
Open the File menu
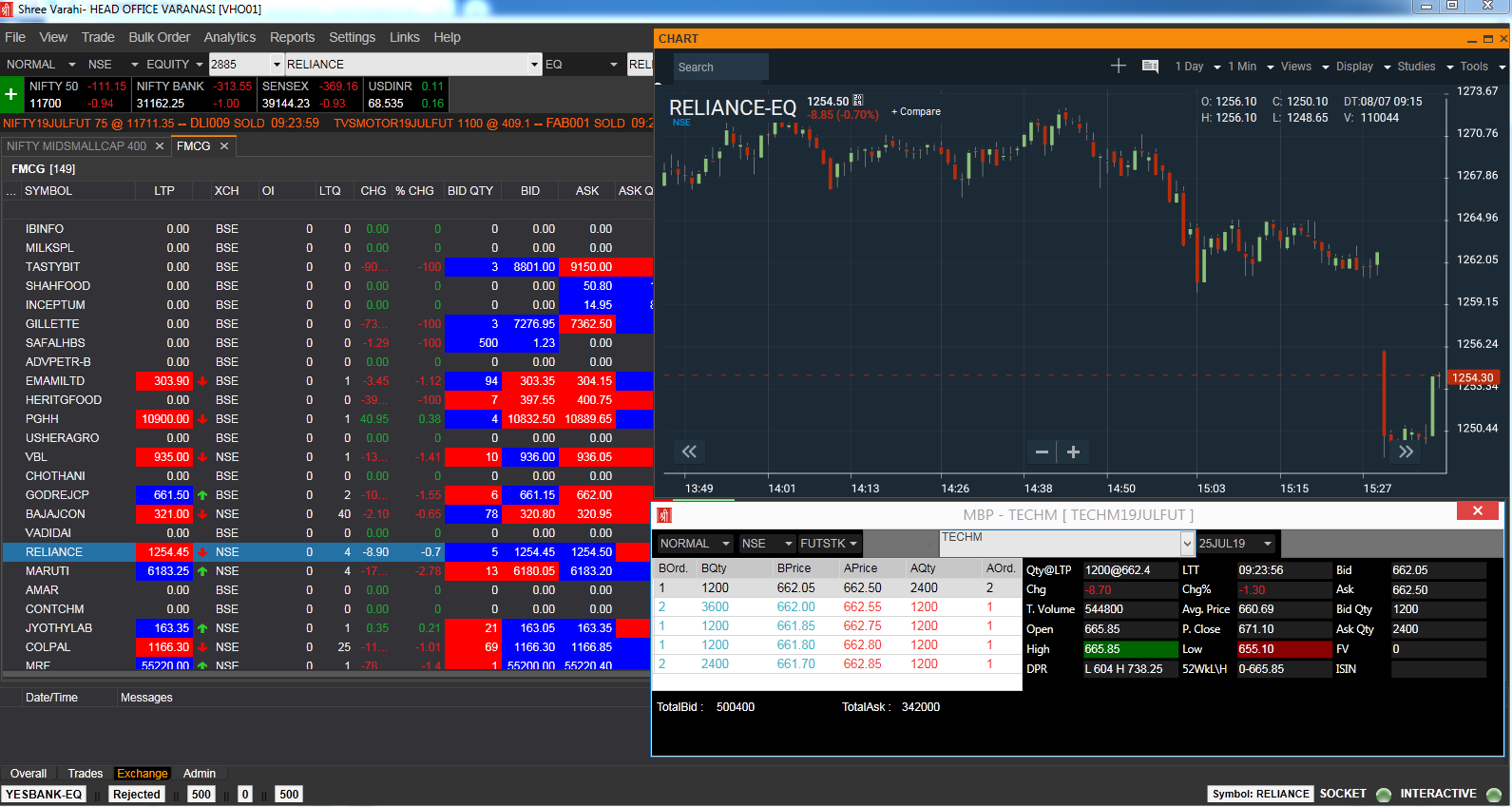[15, 37]
